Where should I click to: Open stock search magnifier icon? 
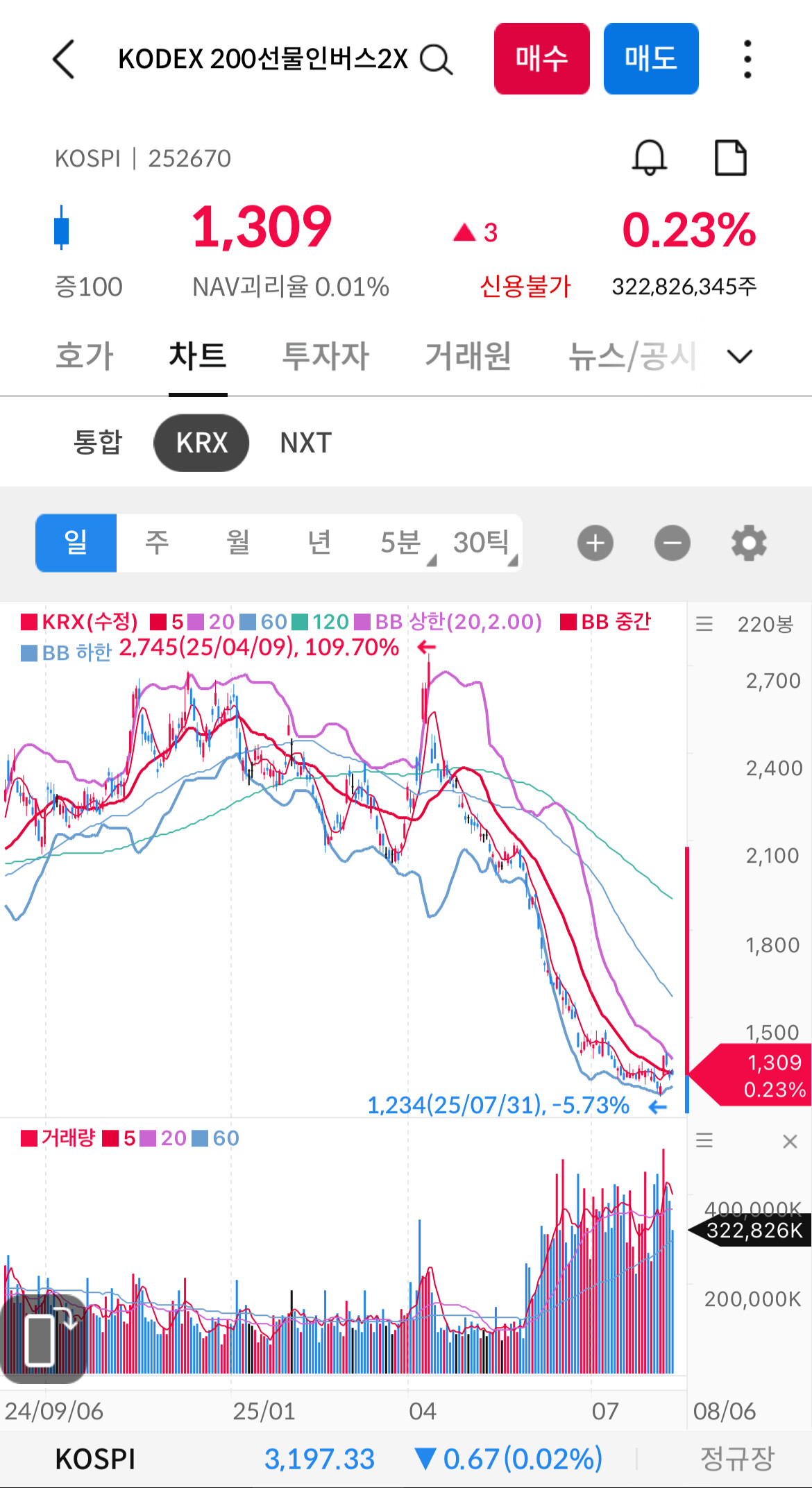pyautogui.click(x=437, y=60)
